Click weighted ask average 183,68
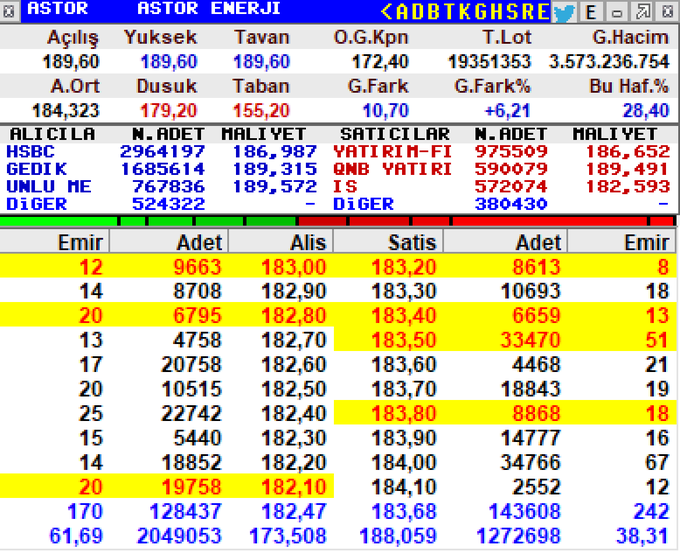The image size is (680, 551). tap(404, 512)
